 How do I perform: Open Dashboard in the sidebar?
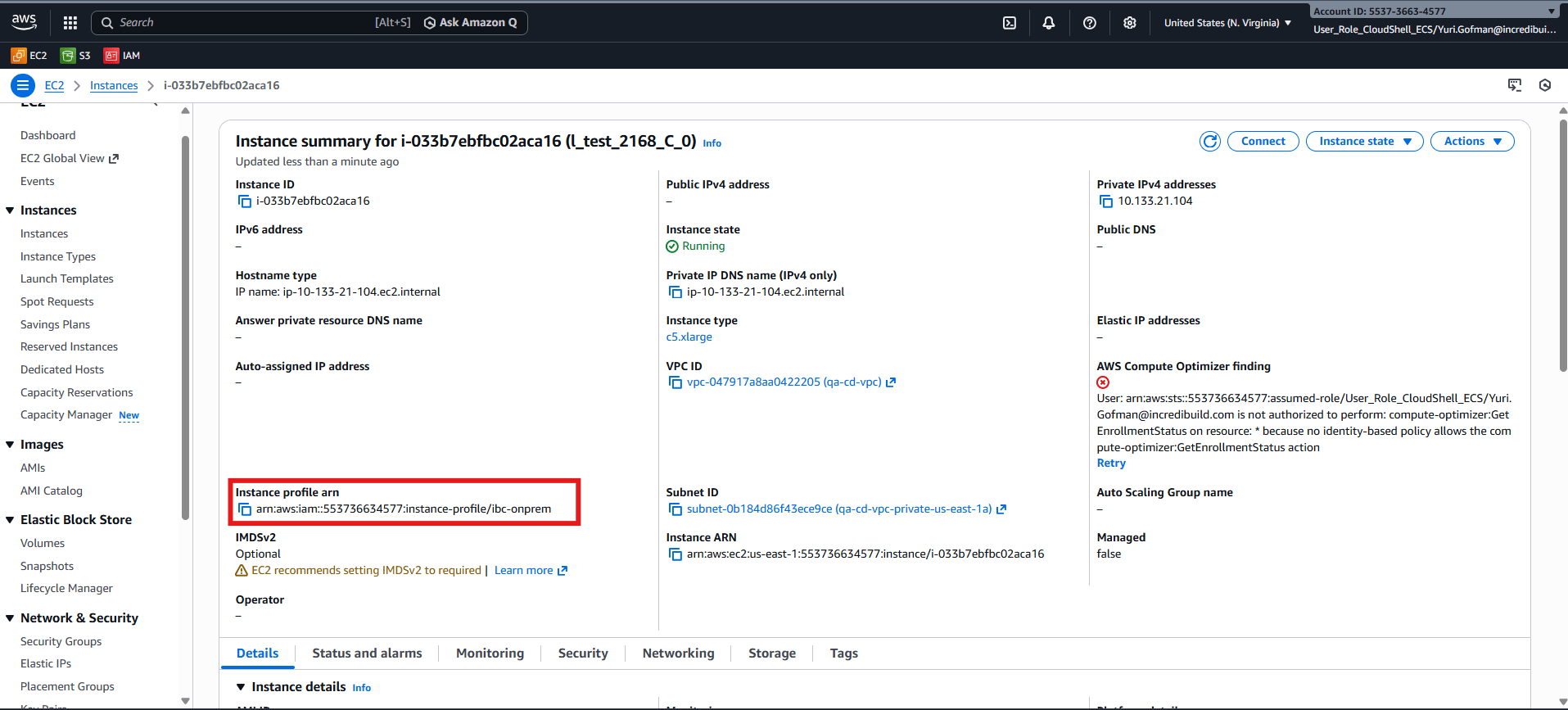[x=47, y=136]
